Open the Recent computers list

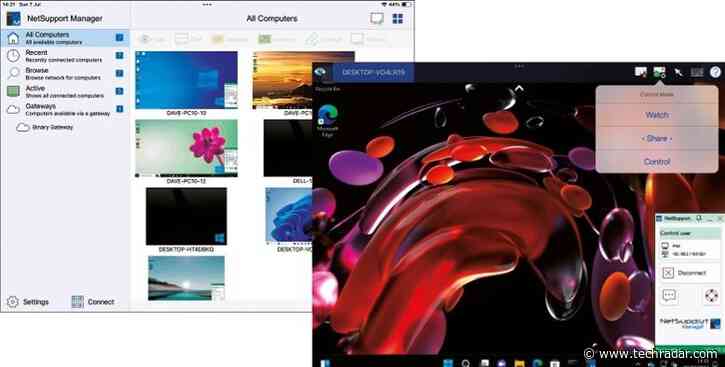click(x=65, y=56)
